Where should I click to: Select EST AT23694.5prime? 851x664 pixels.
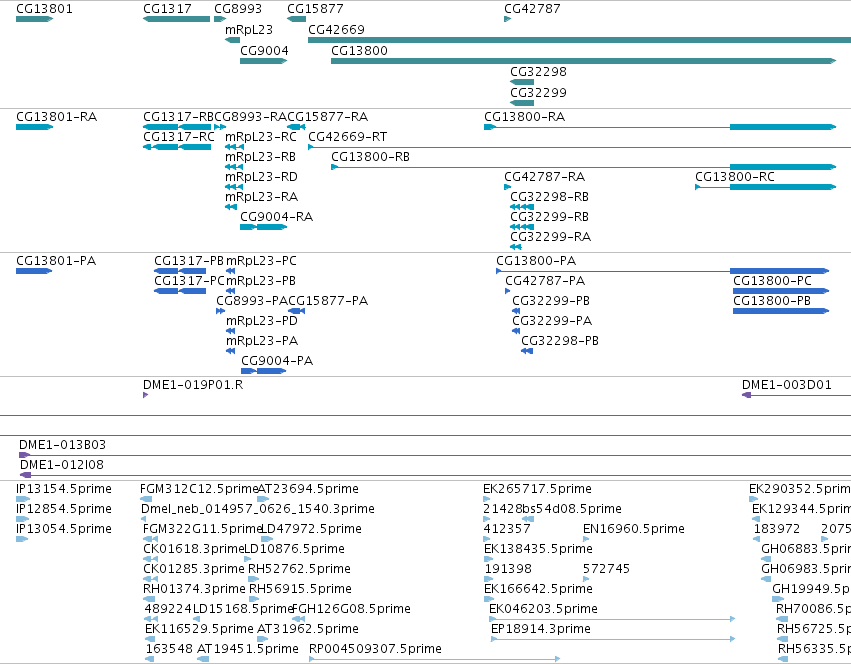pyautogui.click(x=308, y=489)
